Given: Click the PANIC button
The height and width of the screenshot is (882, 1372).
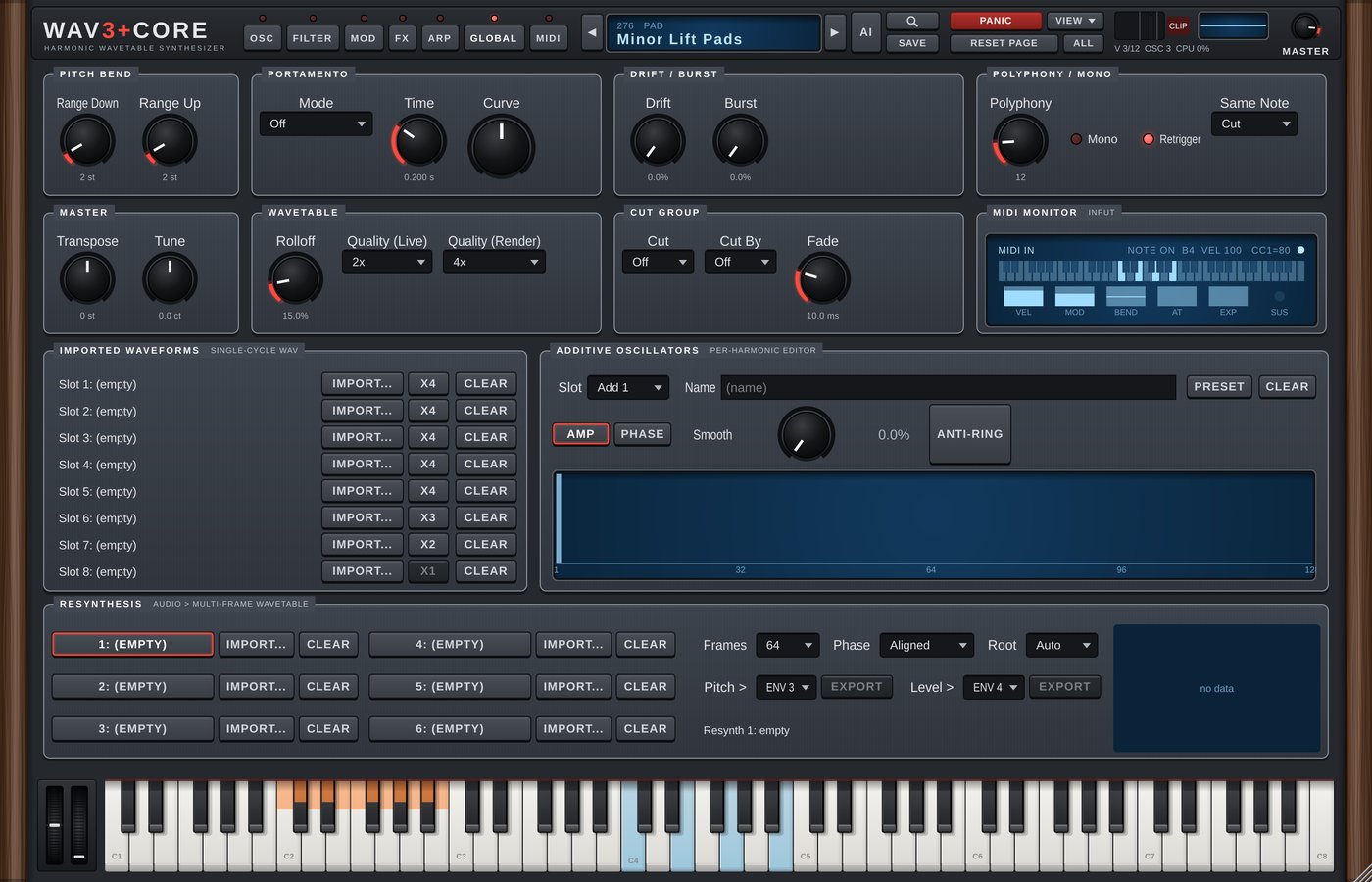Looking at the screenshot, I should tap(996, 21).
